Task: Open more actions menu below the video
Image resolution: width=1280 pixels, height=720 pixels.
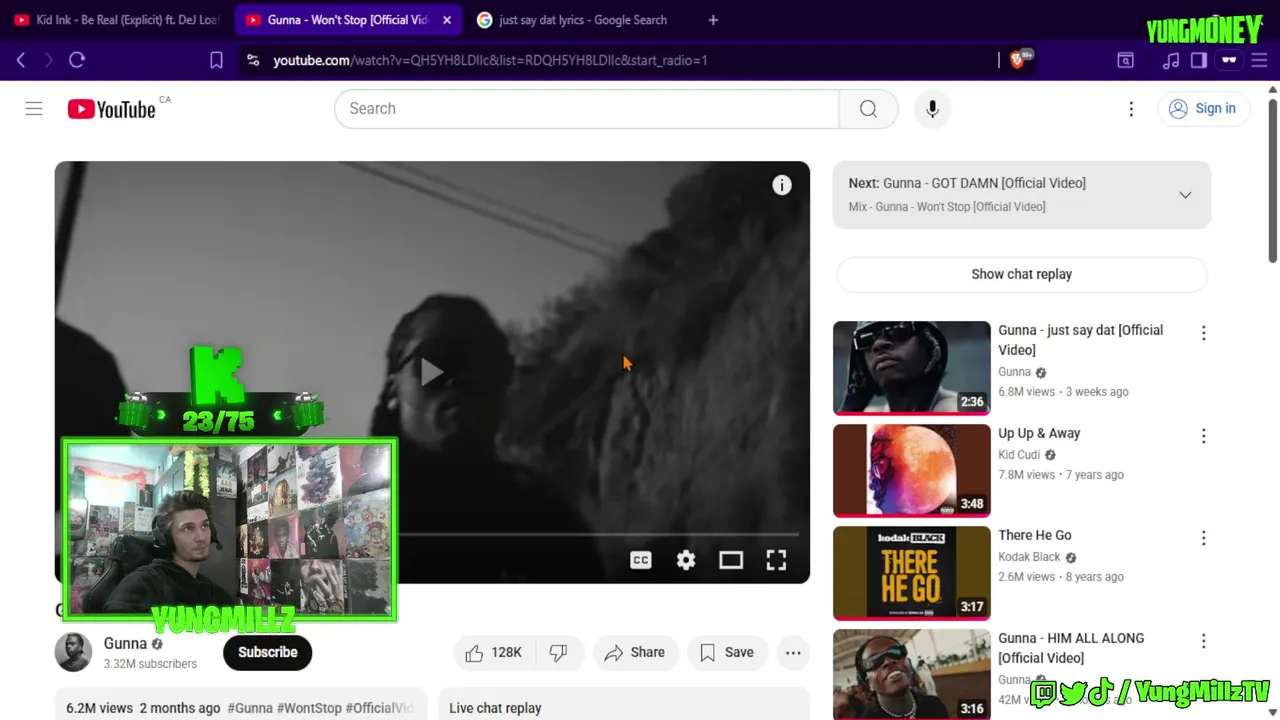Action: click(x=793, y=653)
